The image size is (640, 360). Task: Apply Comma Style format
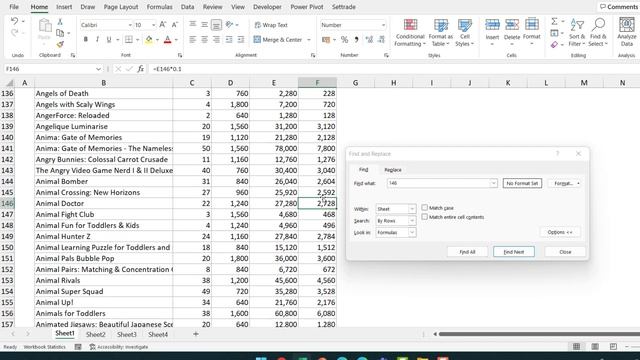[x=356, y=40]
